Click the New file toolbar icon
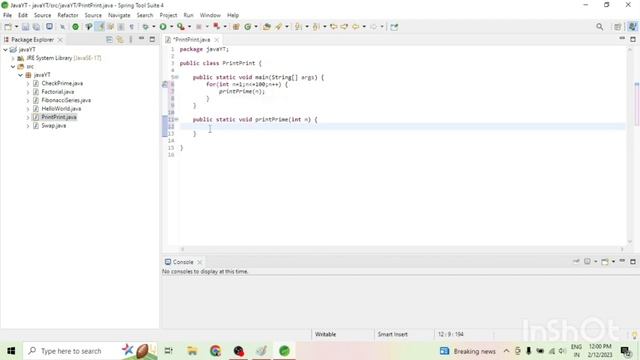This screenshot has height=360, width=640. pos(8,27)
